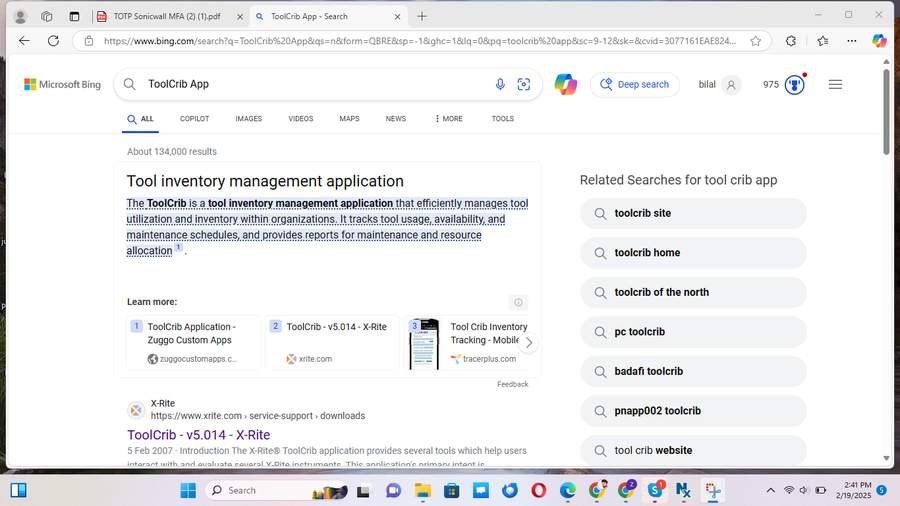Expand the MORE dropdown menu
The height and width of the screenshot is (506, 900).
(x=449, y=119)
